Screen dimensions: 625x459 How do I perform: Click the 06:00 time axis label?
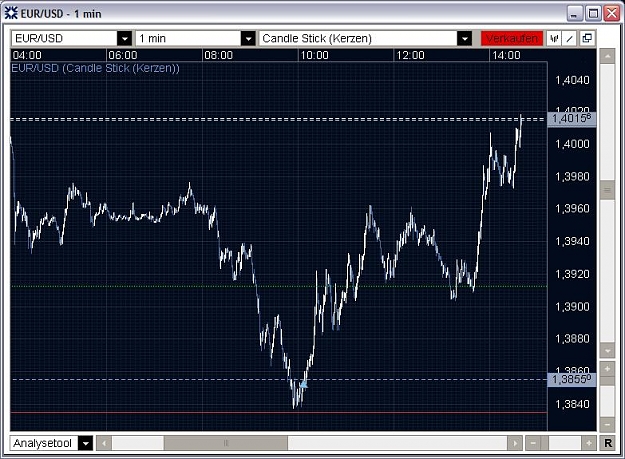click(x=122, y=55)
